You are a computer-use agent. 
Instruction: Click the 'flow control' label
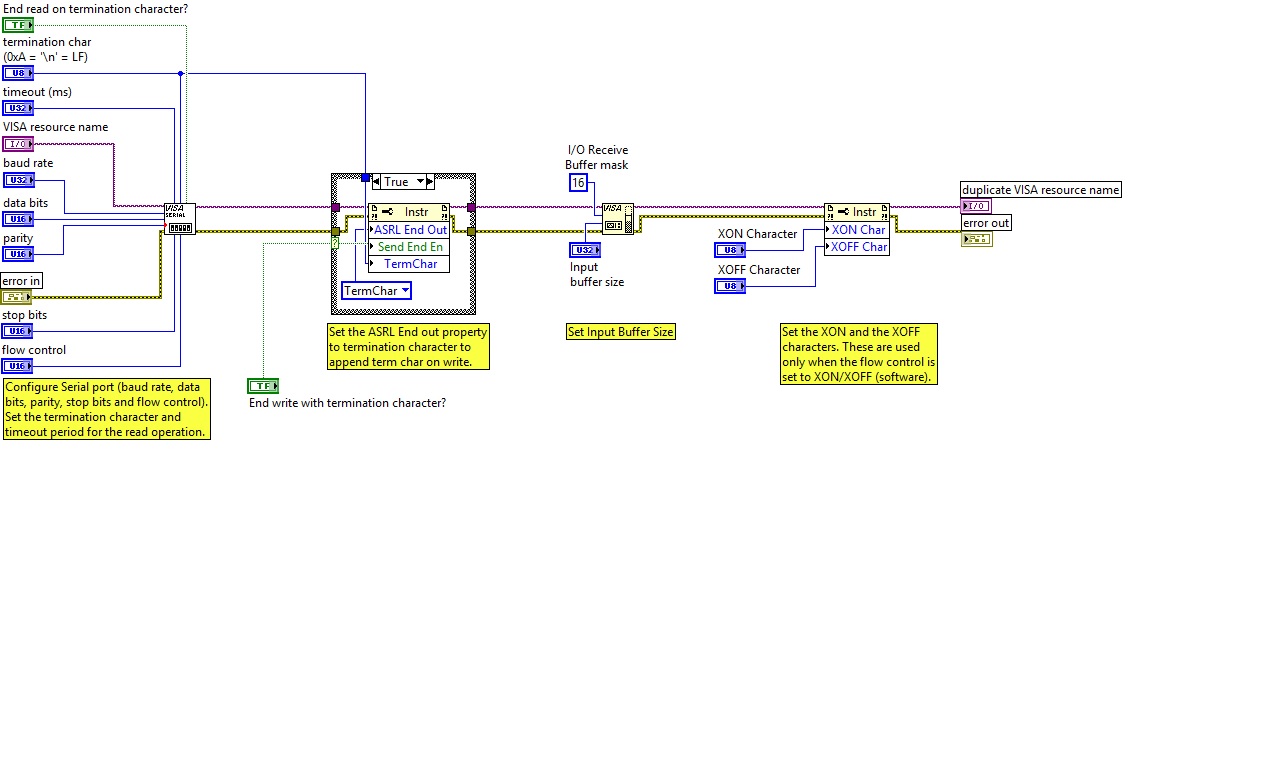(x=34, y=350)
